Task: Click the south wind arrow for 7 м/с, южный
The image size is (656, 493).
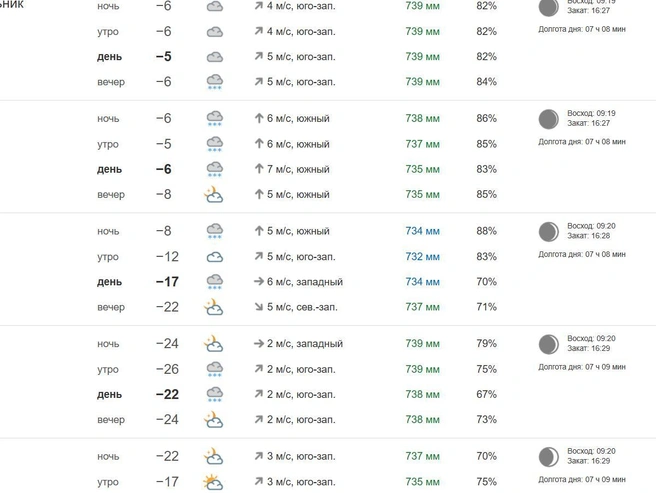Action: click(259, 169)
